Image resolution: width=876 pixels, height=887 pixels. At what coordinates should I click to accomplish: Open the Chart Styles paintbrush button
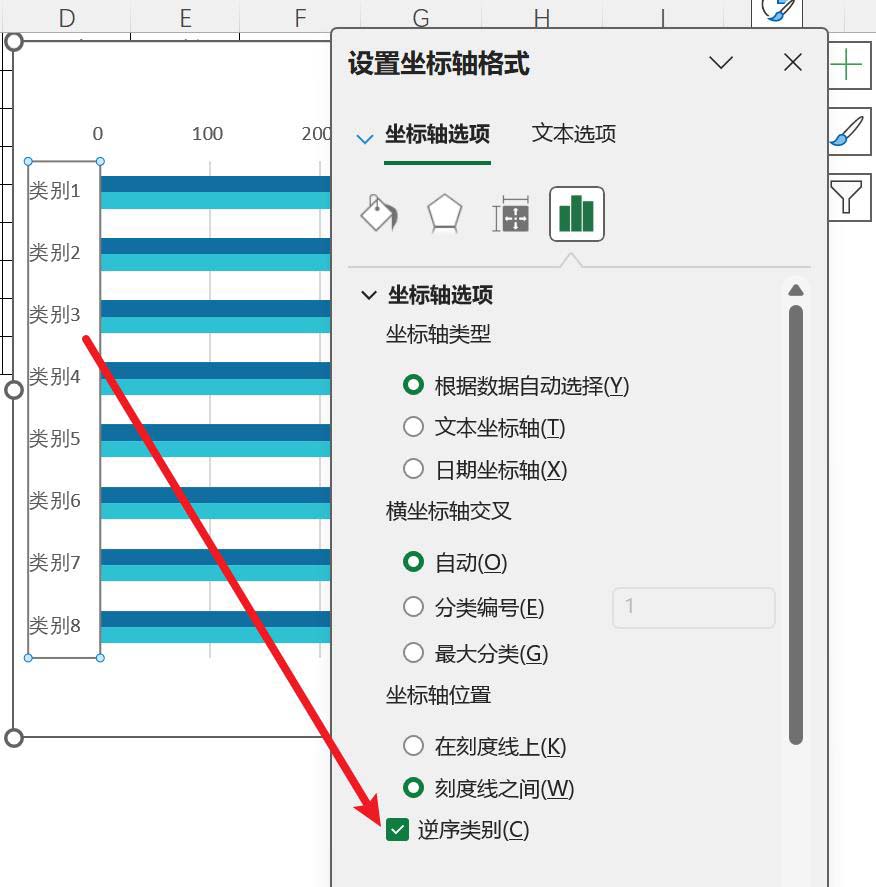click(x=847, y=132)
